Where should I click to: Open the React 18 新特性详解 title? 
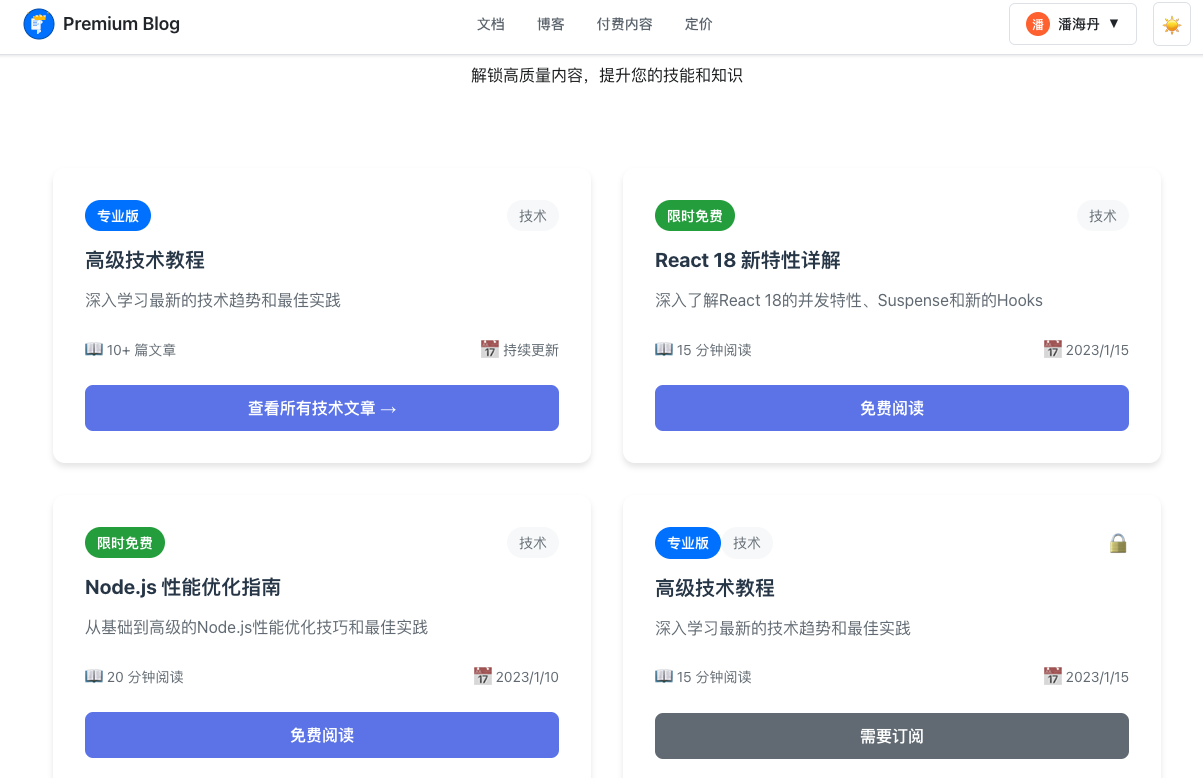click(747, 260)
